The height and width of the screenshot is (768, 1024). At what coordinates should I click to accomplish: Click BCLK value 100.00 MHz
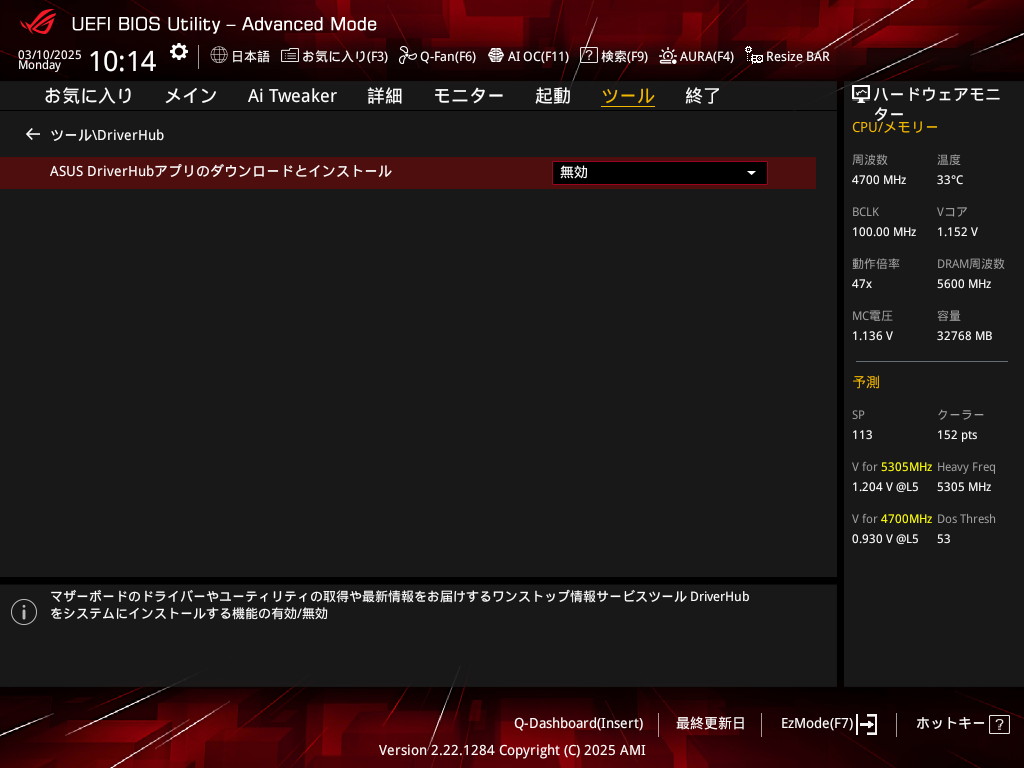coord(884,232)
